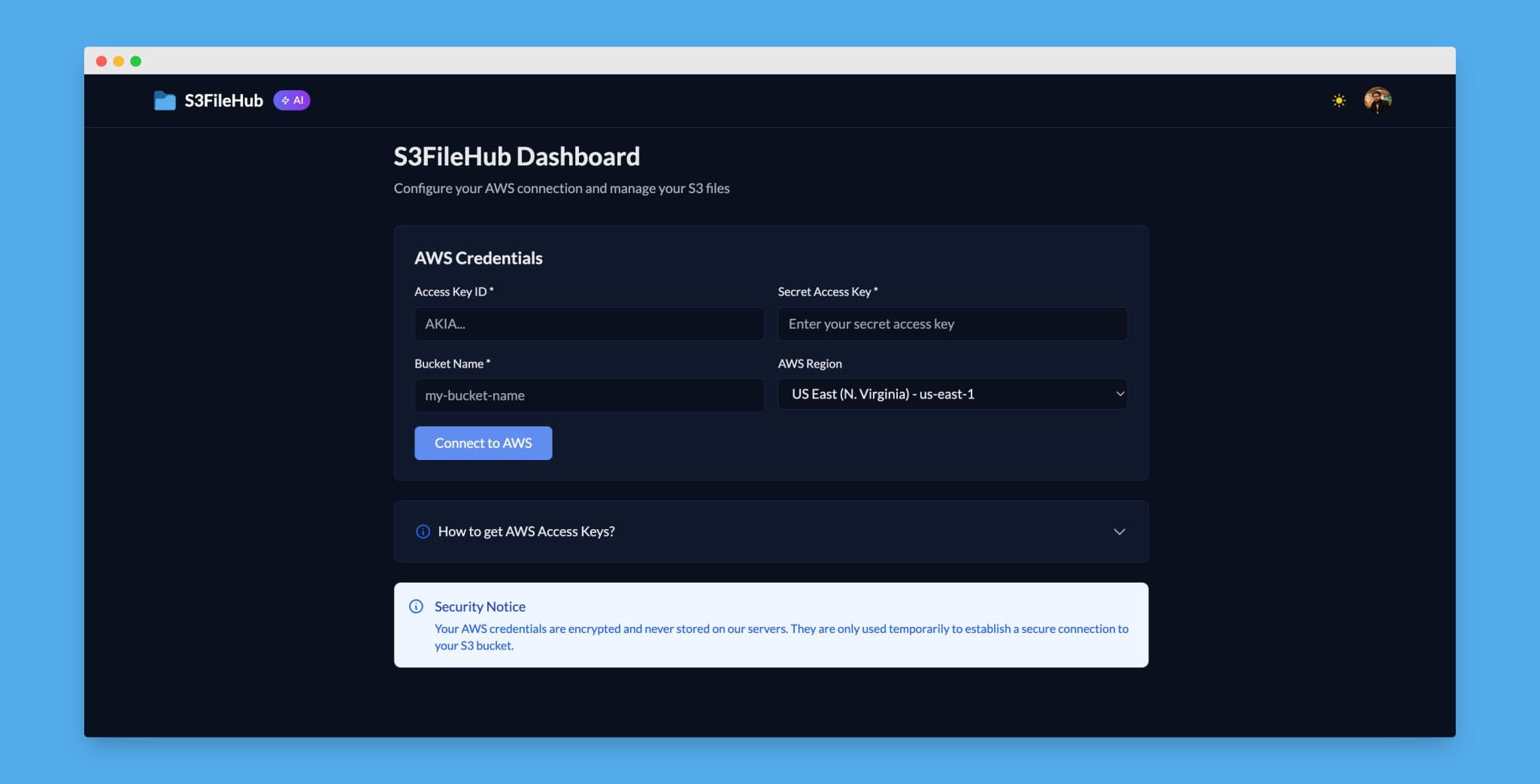The height and width of the screenshot is (784, 1540).
Task: Expand How to get AWS Access Keys chevron
Action: click(x=1119, y=531)
